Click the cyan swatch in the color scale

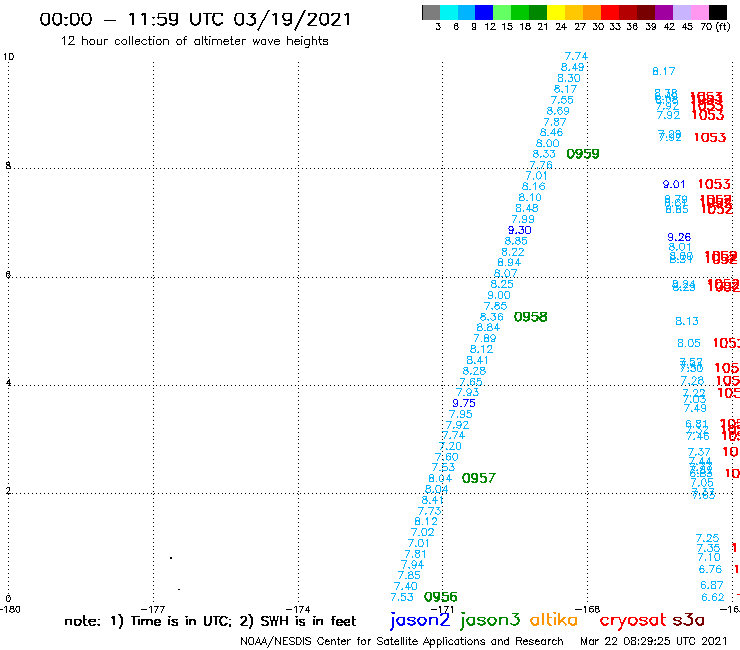[x=449, y=12]
